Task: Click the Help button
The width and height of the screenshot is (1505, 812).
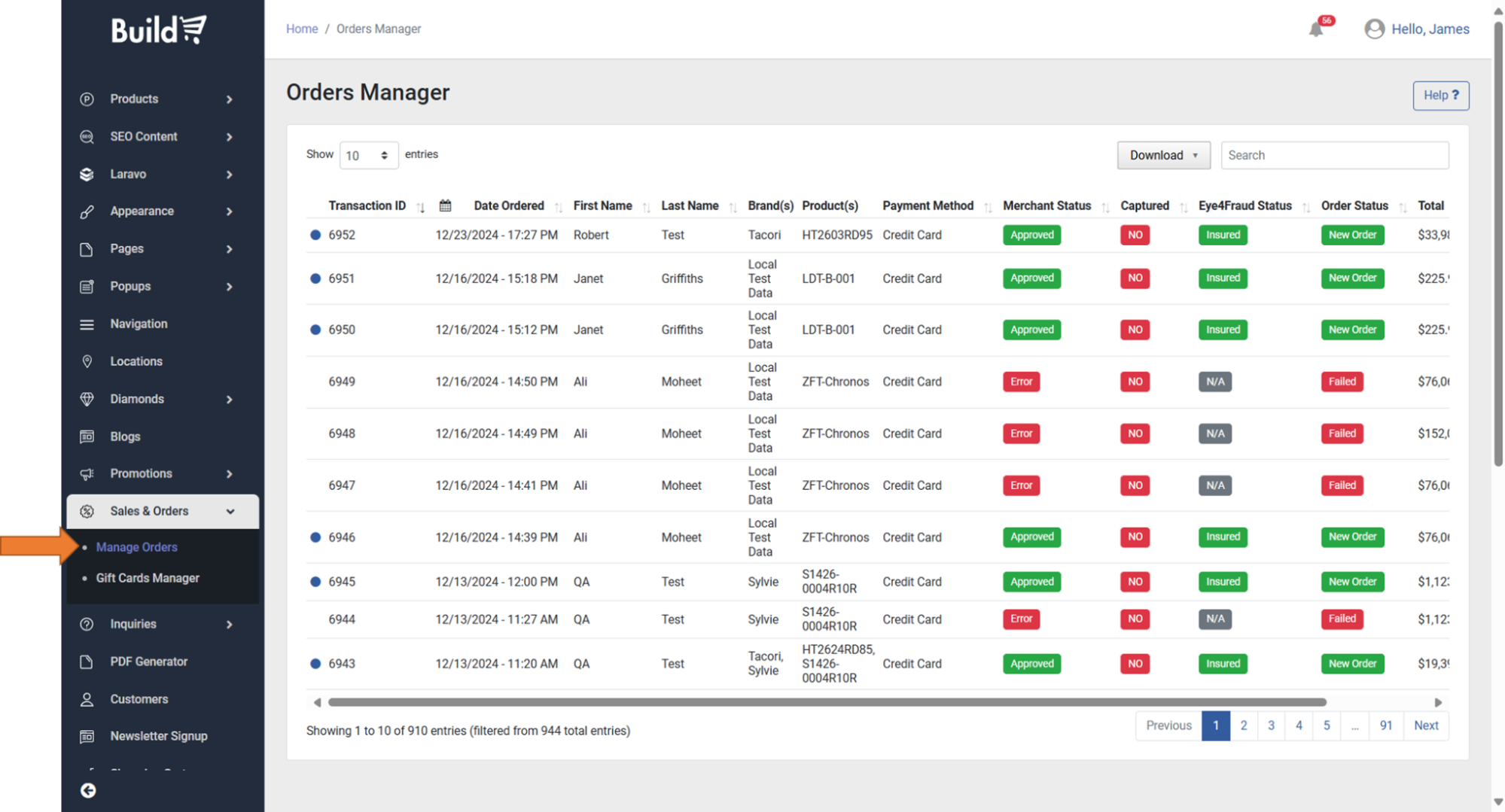Action: pyautogui.click(x=1440, y=96)
